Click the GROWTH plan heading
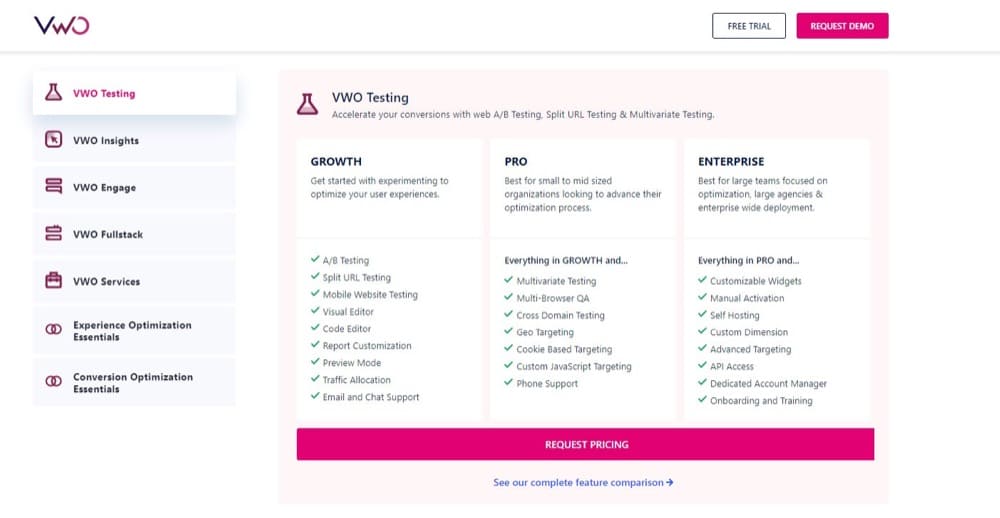The height and width of the screenshot is (518, 1000). point(336,161)
